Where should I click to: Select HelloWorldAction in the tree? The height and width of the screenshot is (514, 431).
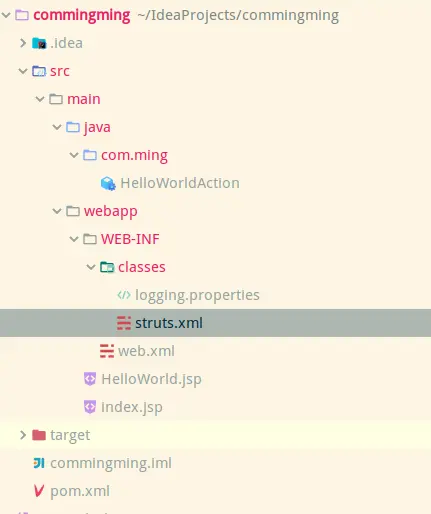click(x=180, y=183)
